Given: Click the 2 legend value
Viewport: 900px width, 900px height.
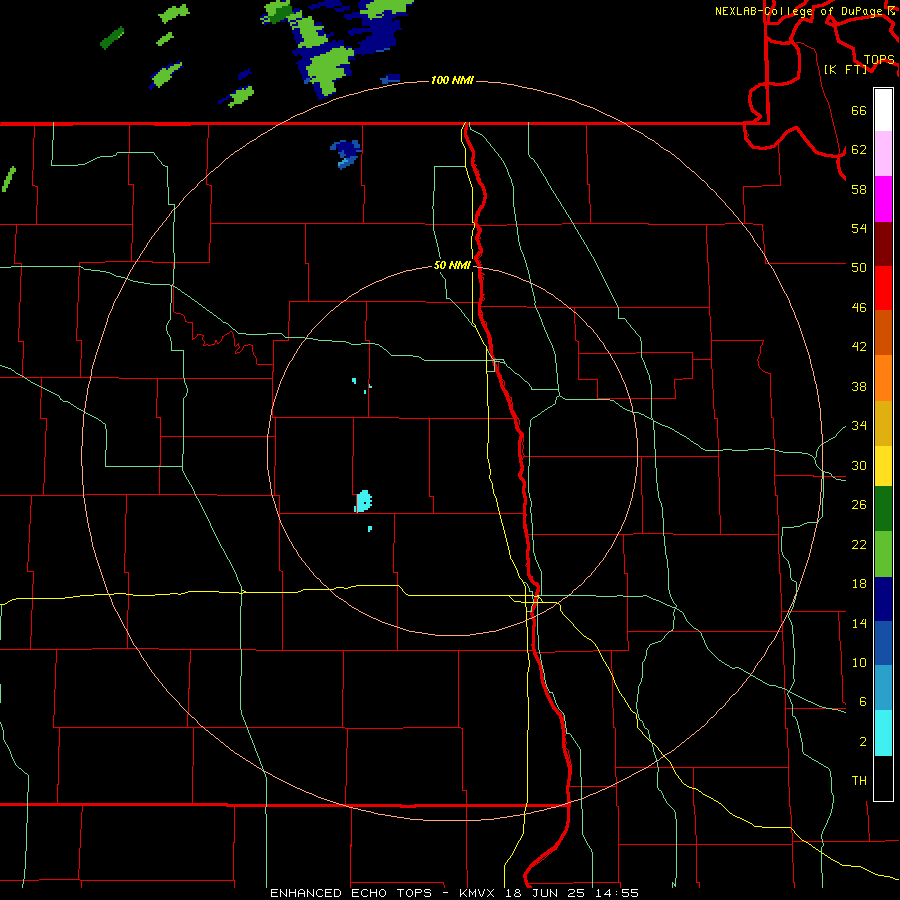Looking at the screenshot, I should [x=862, y=742].
